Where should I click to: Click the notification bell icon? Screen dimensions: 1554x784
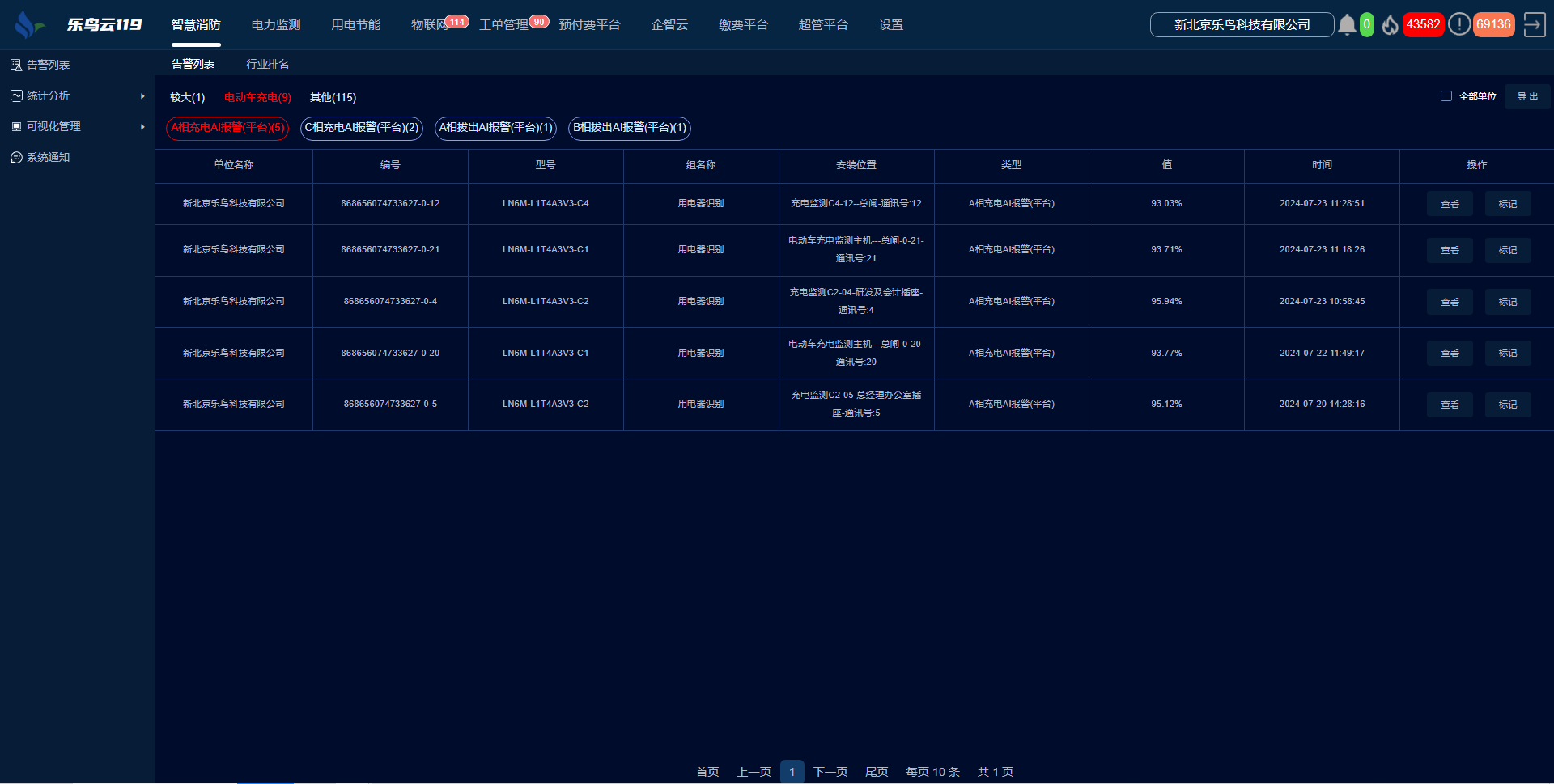click(1347, 25)
